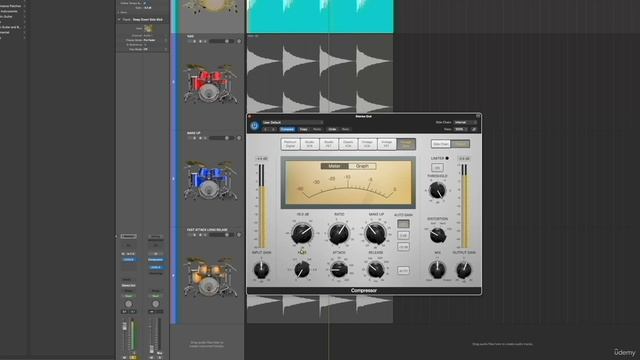Click the Make Up knob
Image resolution: width=640 pixels, height=360 pixels.
[x=376, y=233]
